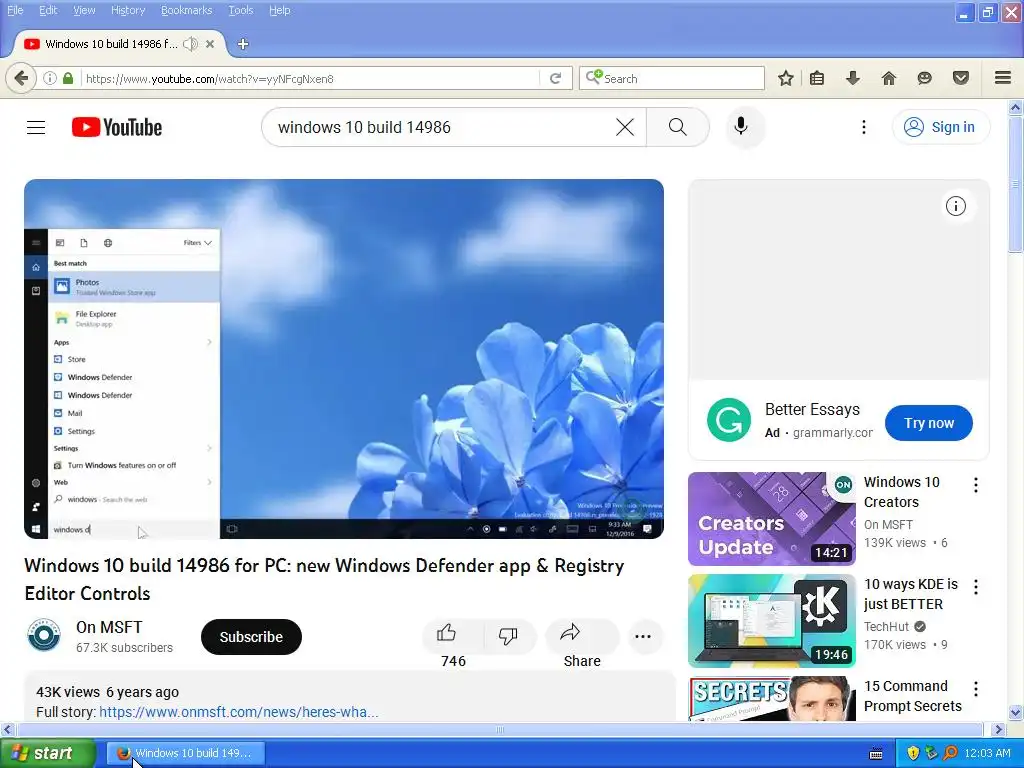Bookmark this page with star

(786, 78)
